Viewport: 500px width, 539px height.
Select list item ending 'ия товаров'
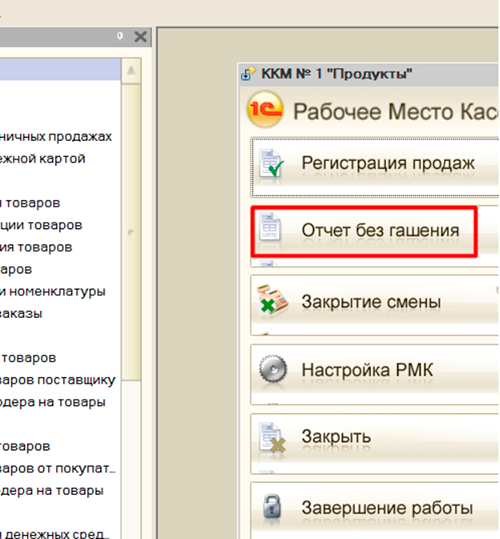36,247
